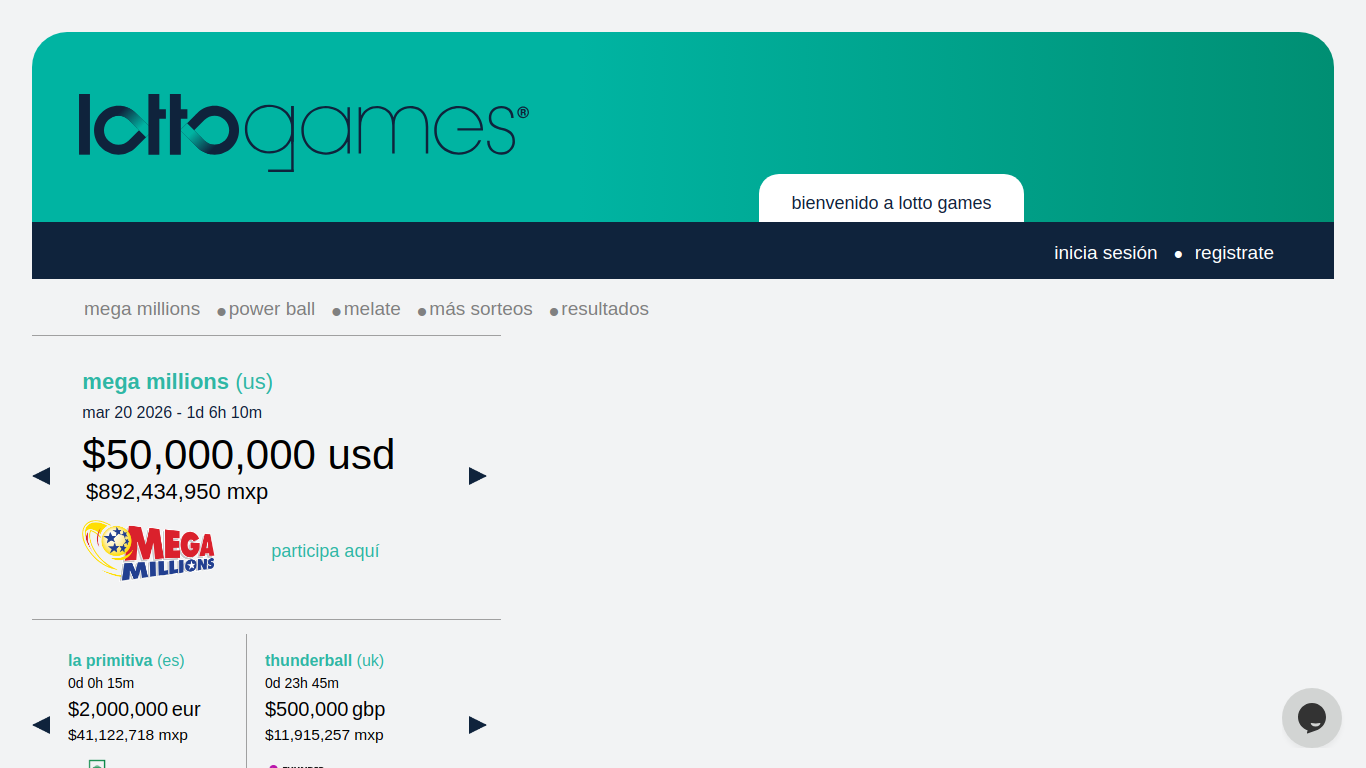Open the chat support bubble
Screen dimensions: 1366x768
coord(1311,717)
